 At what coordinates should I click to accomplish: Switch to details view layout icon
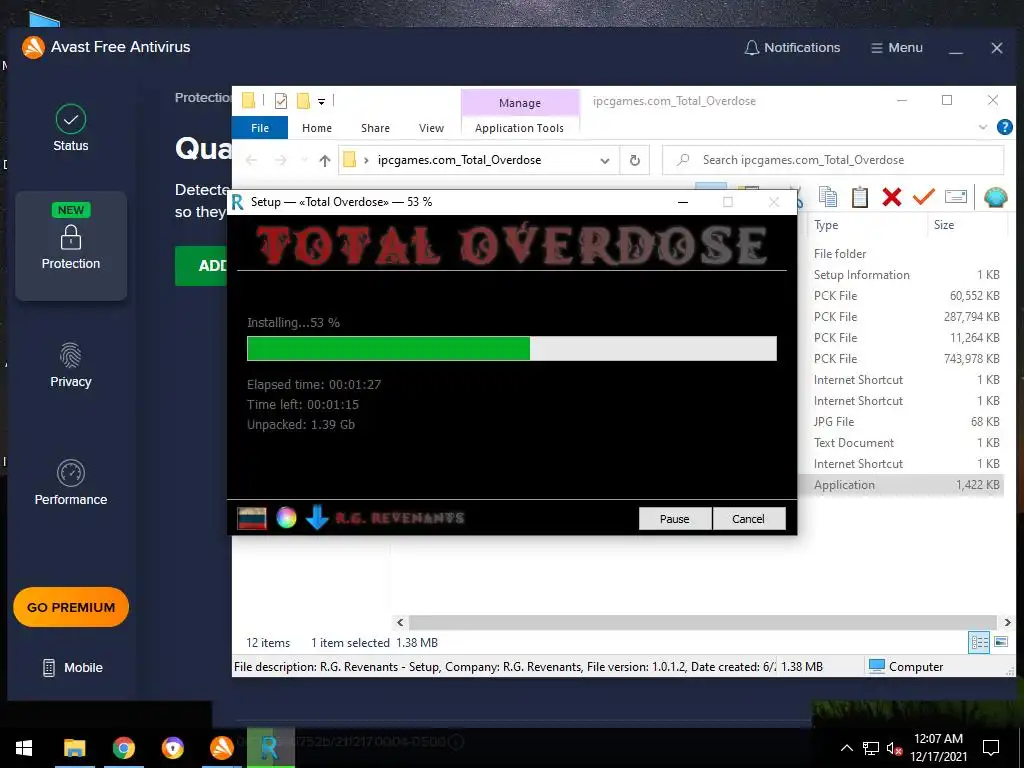(x=979, y=642)
